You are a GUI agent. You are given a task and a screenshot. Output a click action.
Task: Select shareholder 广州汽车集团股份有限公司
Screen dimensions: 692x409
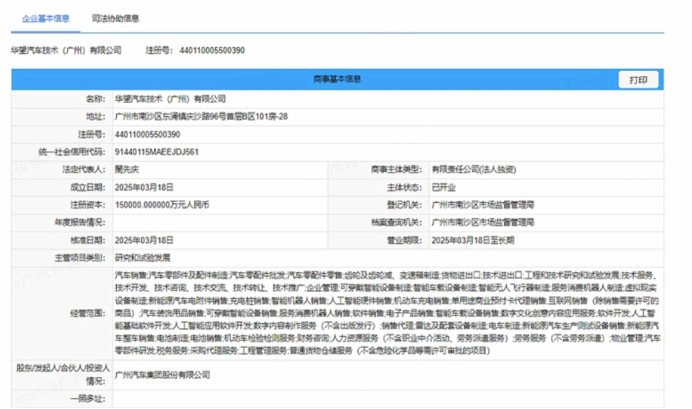pos(162,375)
